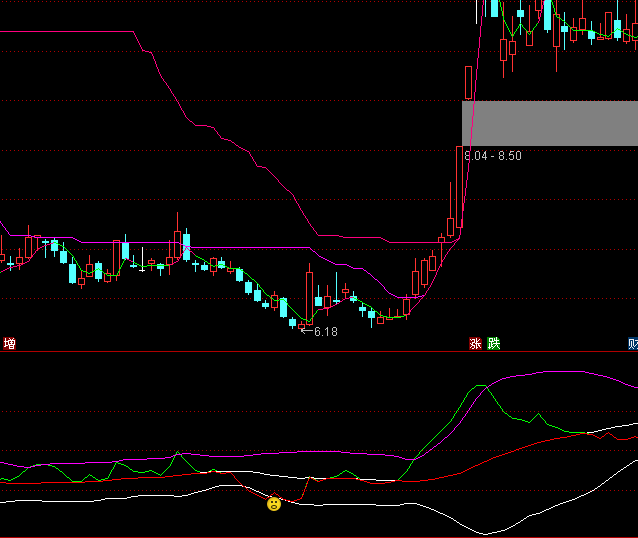This screenshot has height=538, width=638.
Task: Click the green 跌 marker icon
Action: (494, 344)
